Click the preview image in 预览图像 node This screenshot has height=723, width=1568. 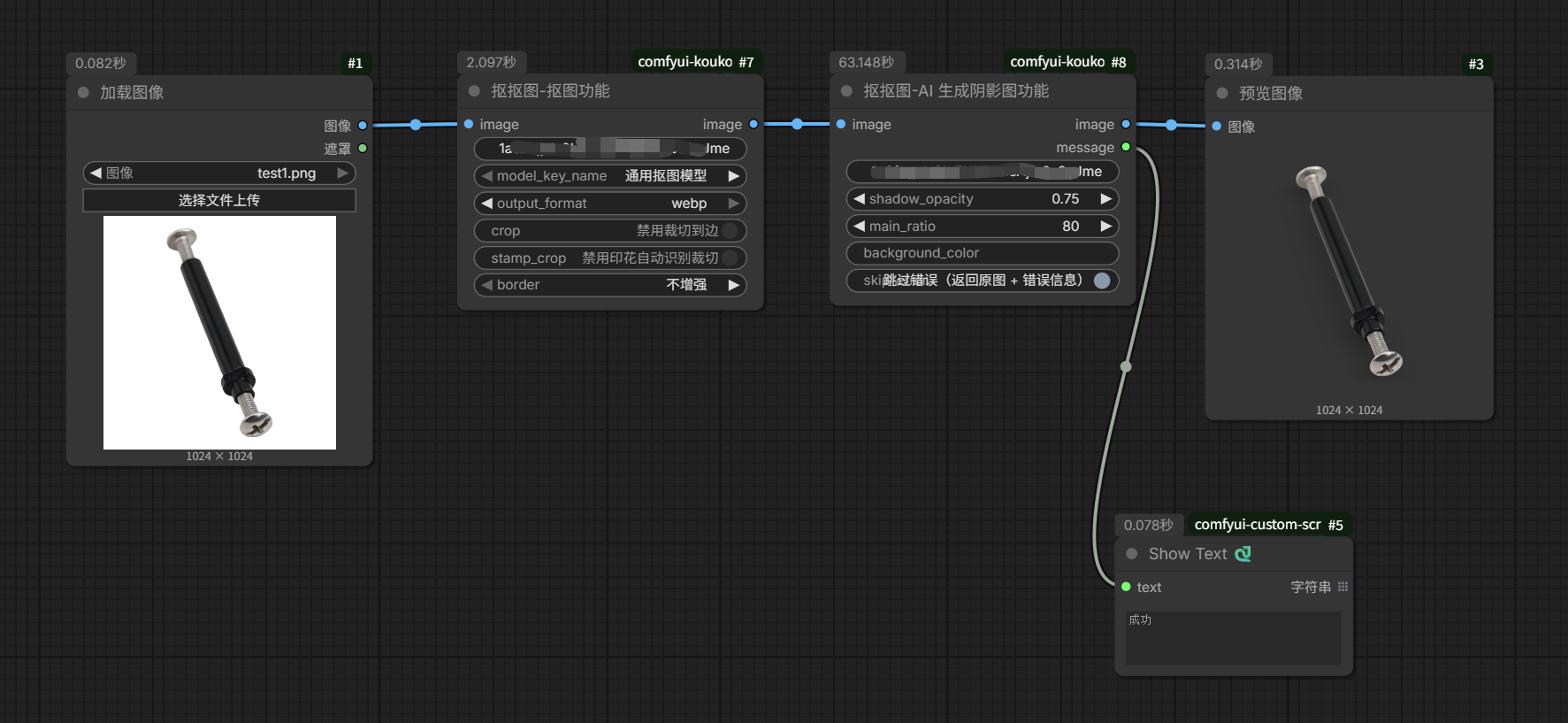coord(1349,271)
